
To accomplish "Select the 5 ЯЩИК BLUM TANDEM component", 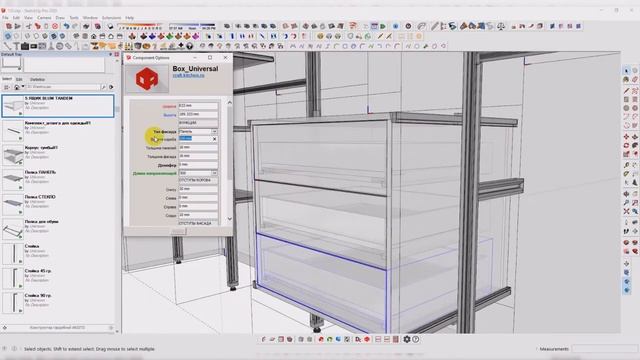I will pyautogui.click(x=58, y=106).
